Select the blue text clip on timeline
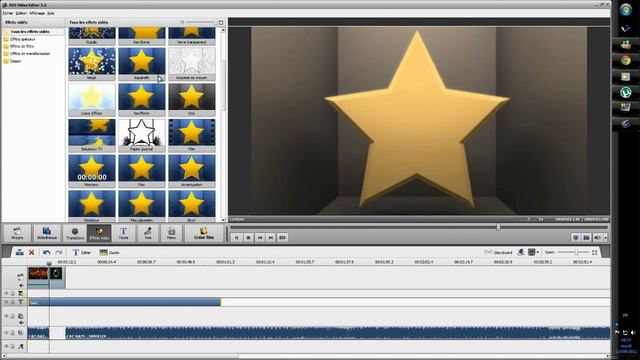This screenshot has height=360, width=640. [x=124, y=302]
